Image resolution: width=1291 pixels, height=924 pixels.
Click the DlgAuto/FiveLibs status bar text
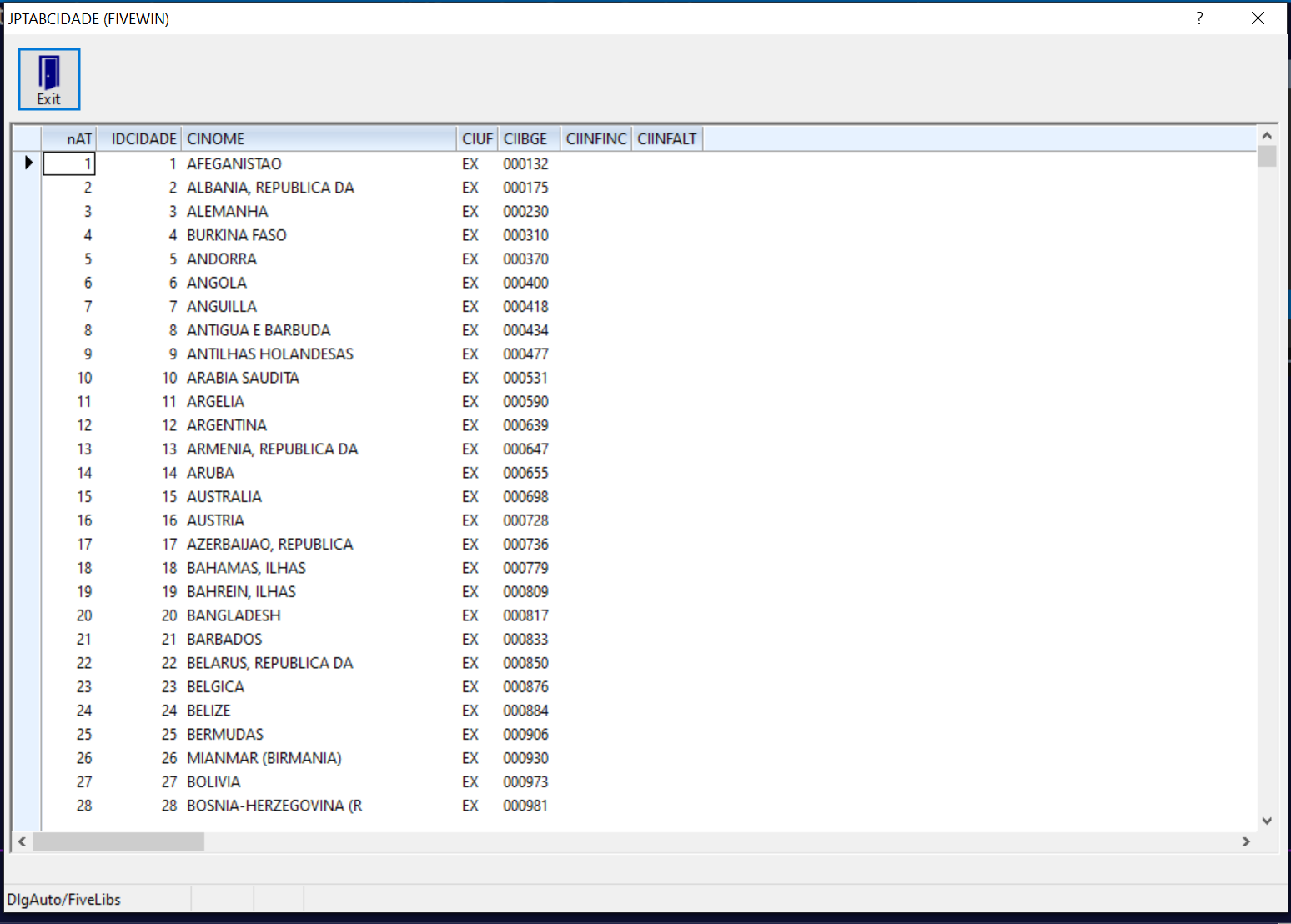[64, 900]
